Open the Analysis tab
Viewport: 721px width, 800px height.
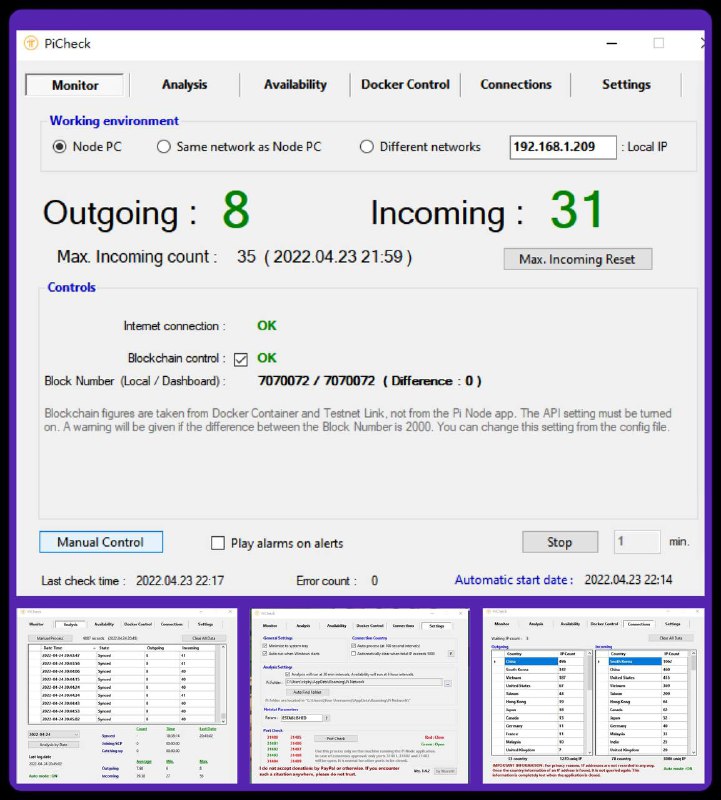click(x=184, y=85)
